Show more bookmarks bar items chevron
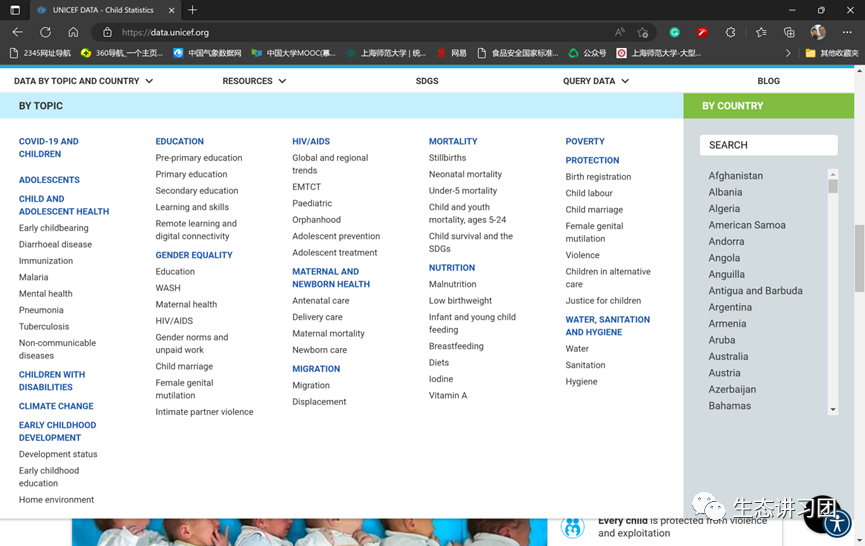 [x=788, y=53]
